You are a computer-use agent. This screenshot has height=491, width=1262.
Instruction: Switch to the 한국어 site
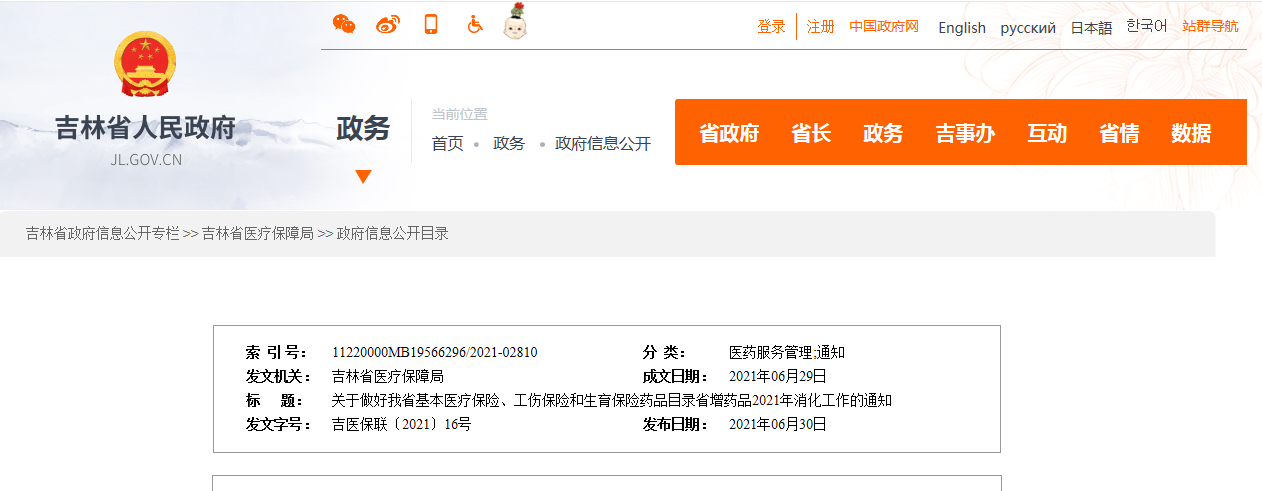tap(1146, 27)
